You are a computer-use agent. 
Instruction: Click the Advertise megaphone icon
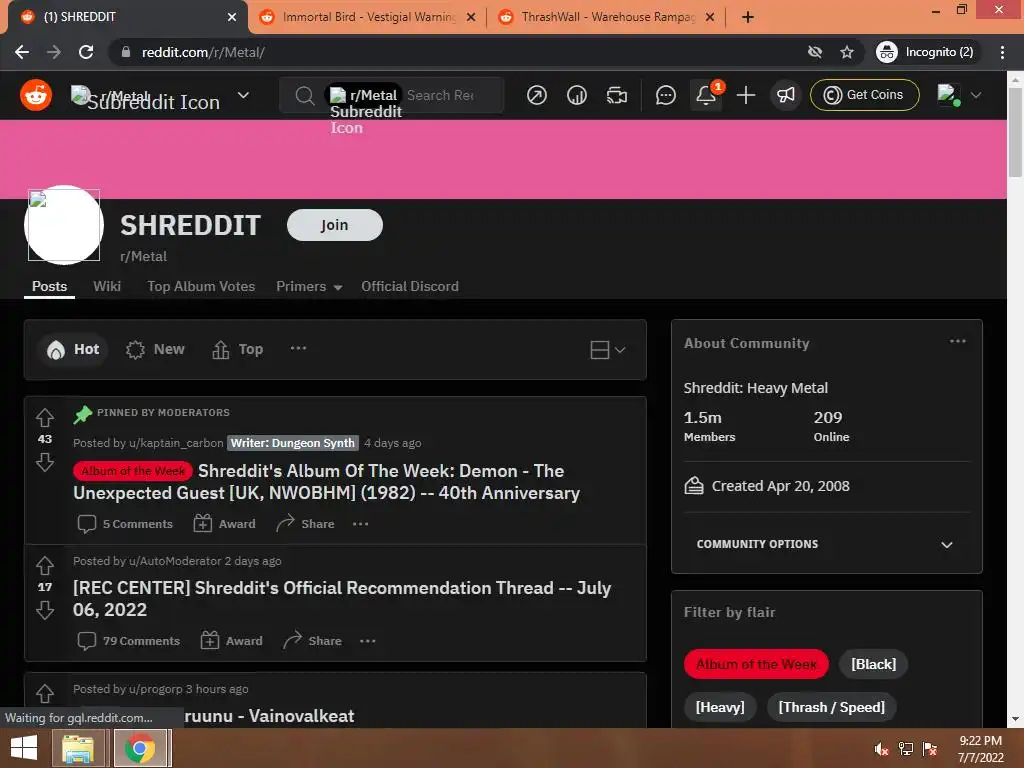(x=786, y=95)
